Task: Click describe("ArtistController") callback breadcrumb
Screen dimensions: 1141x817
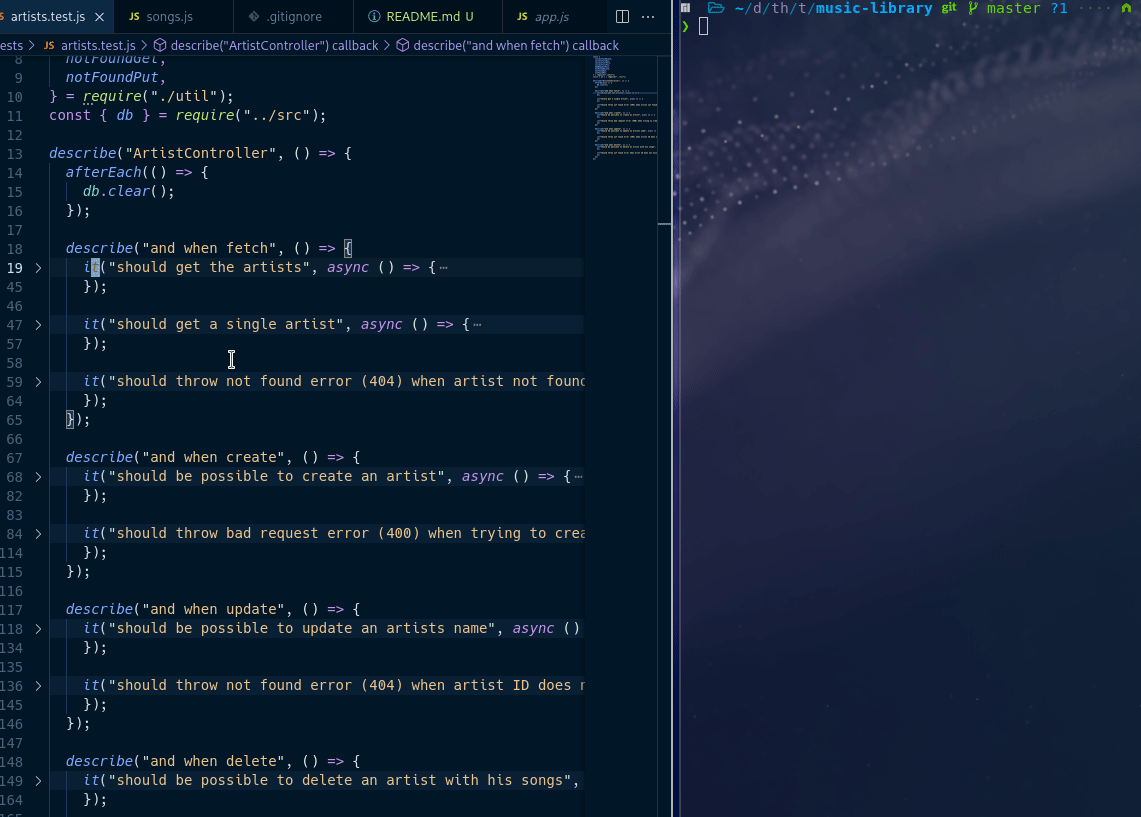Action: pyautogui.click(x=274, y=45)
